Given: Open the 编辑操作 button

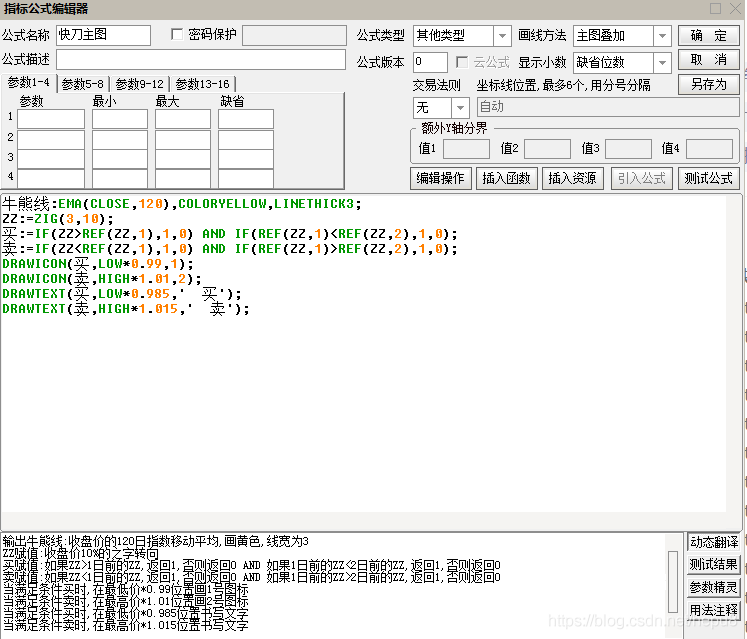Looking at the screenshot, I should 441,178.
